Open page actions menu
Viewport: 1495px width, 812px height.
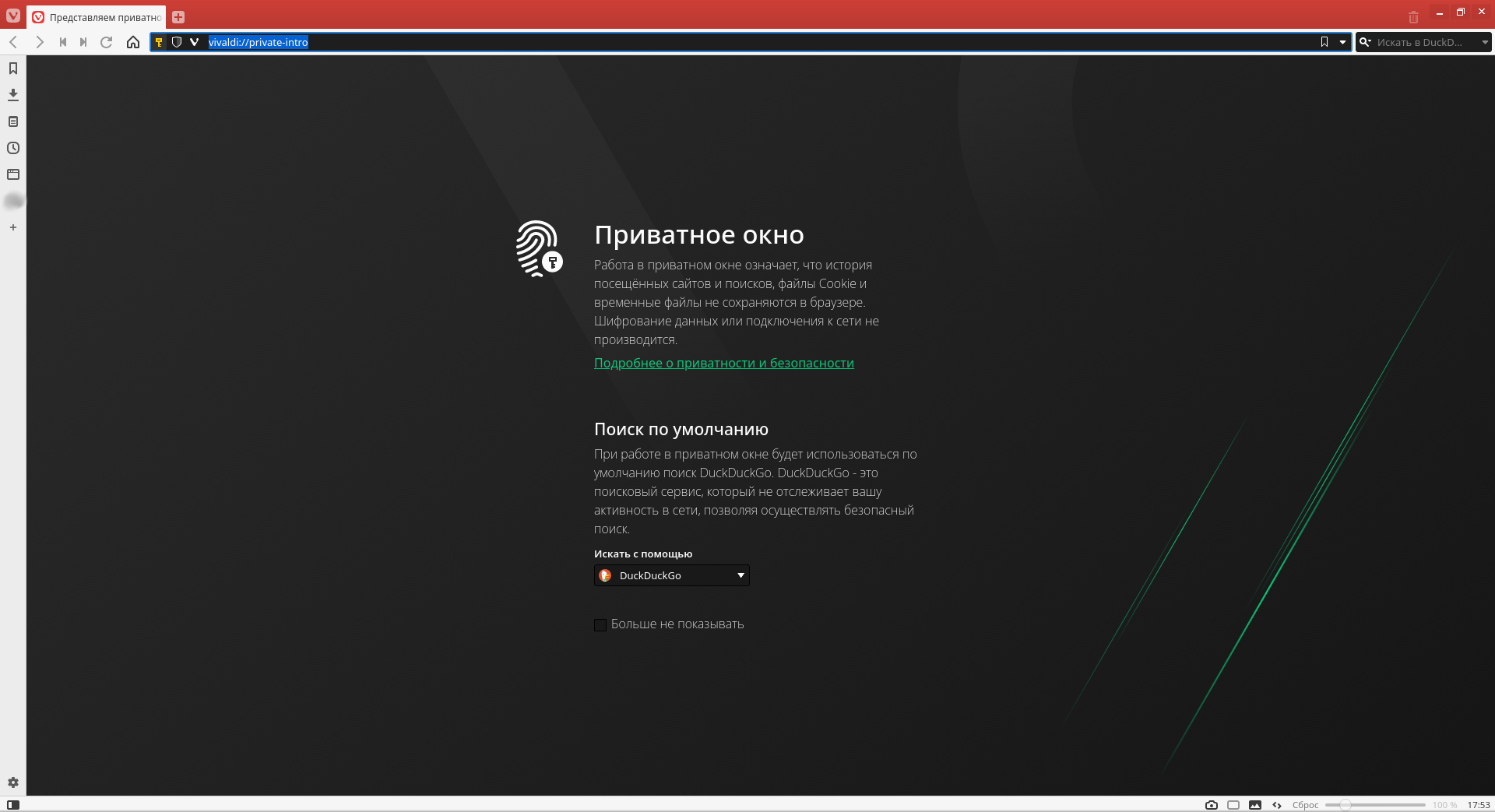pyautogui.click(x=1277, y=805)
